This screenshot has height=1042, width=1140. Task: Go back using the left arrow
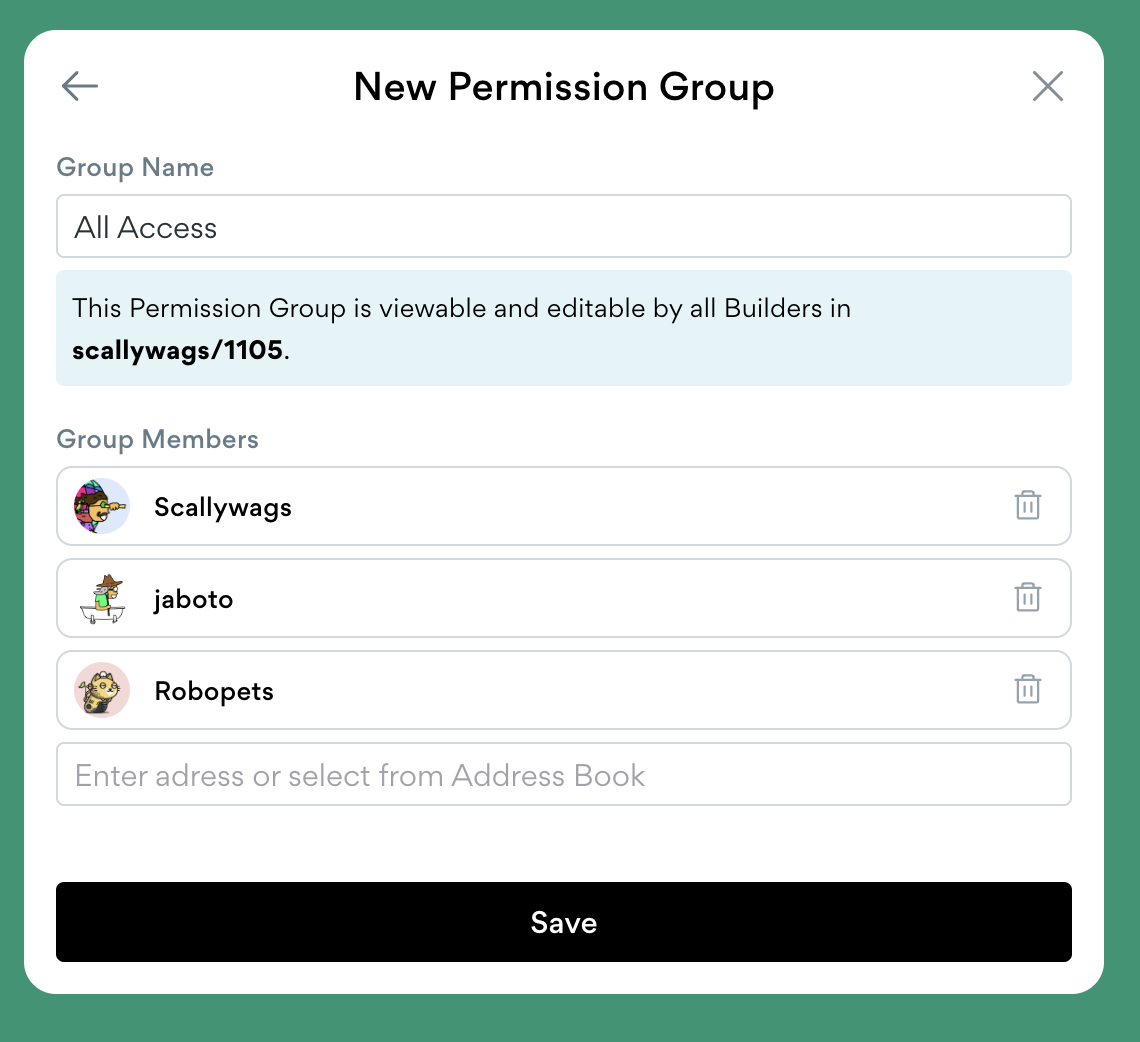[80, 87]
